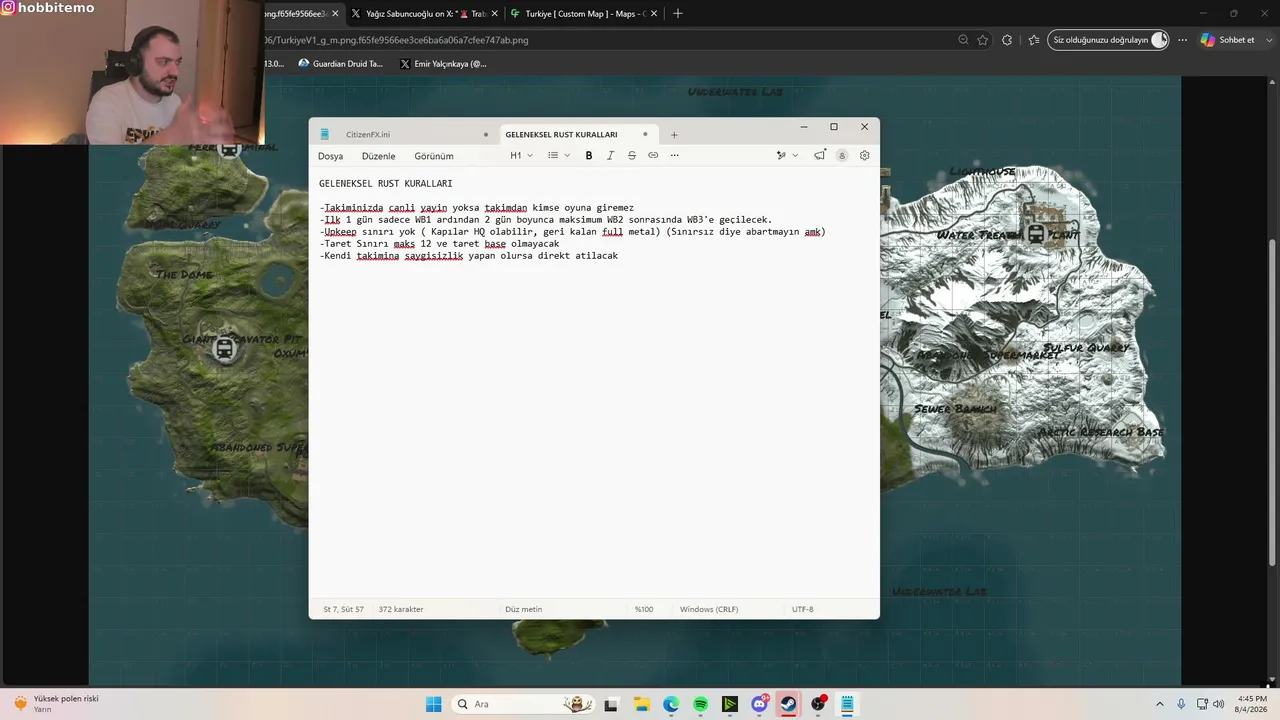This screenshot has height=720, width=1280.
Task: Add this page to favorites with the star icon
Action: pos(983,40)
